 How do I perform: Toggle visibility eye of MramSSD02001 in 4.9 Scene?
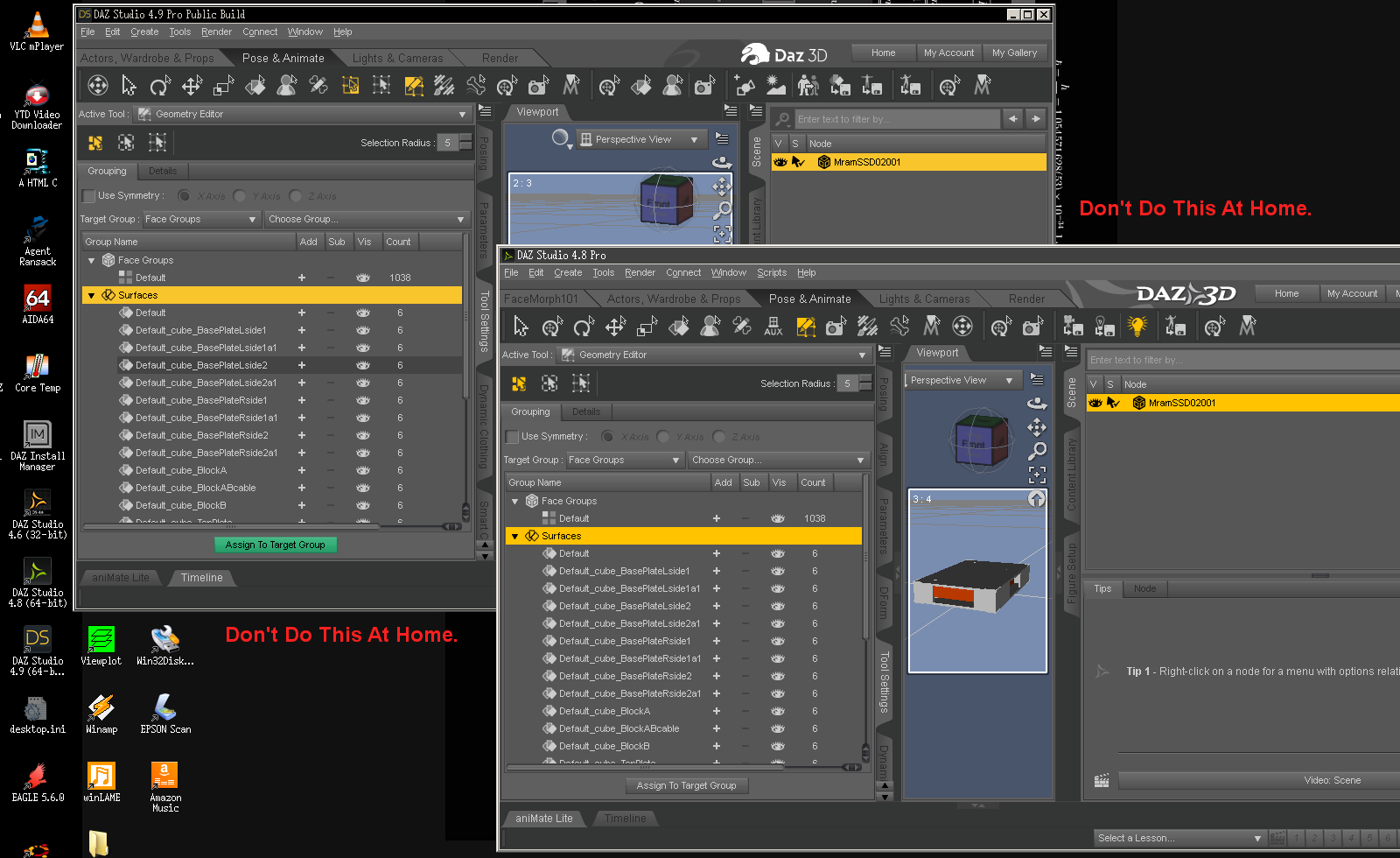pyautogui.click(x=780, y=162)
